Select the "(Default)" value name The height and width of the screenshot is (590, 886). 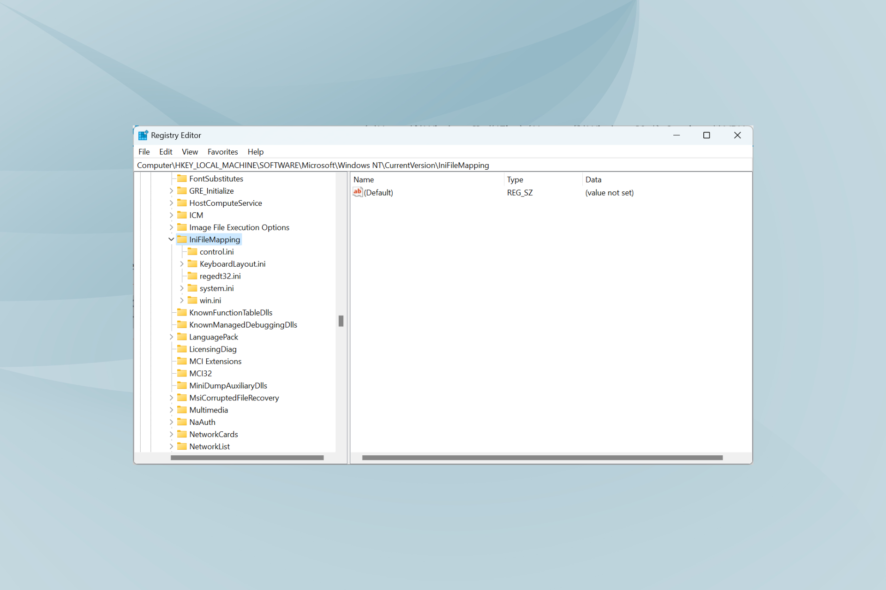(379, 193)
